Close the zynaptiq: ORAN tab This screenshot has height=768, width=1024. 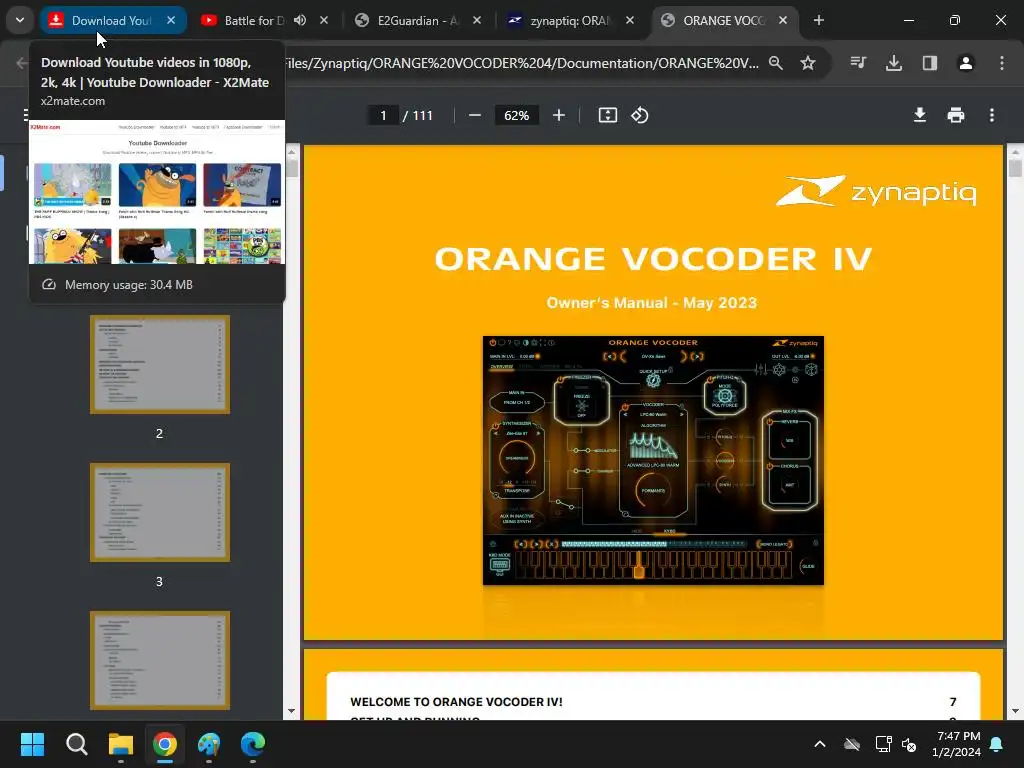point(630,20)
